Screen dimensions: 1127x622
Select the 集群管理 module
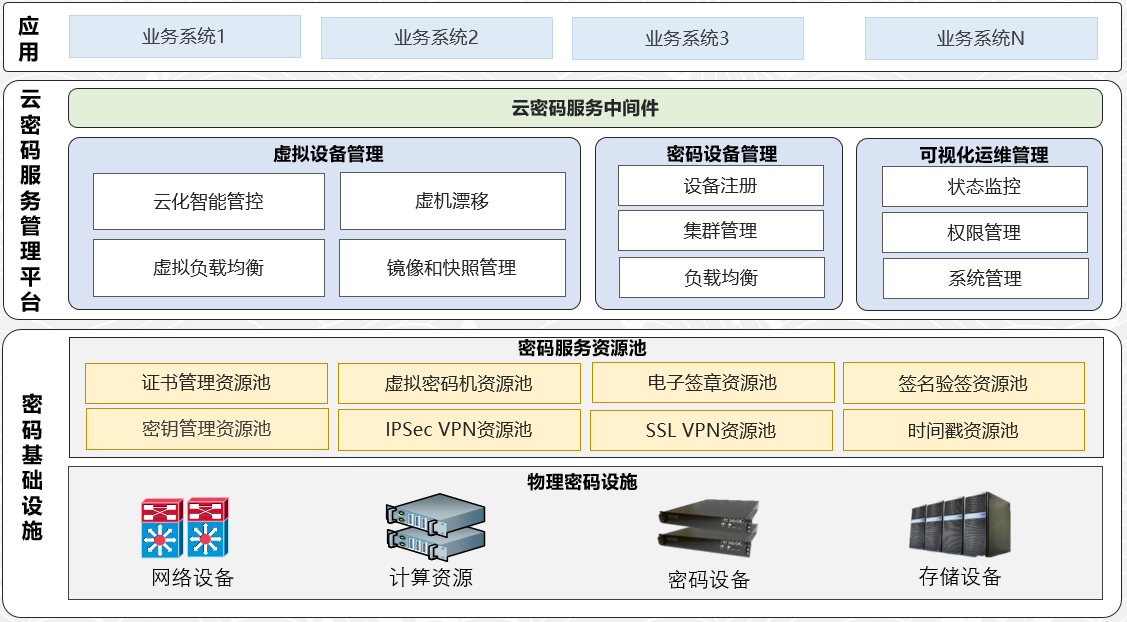tap(721, 231)
